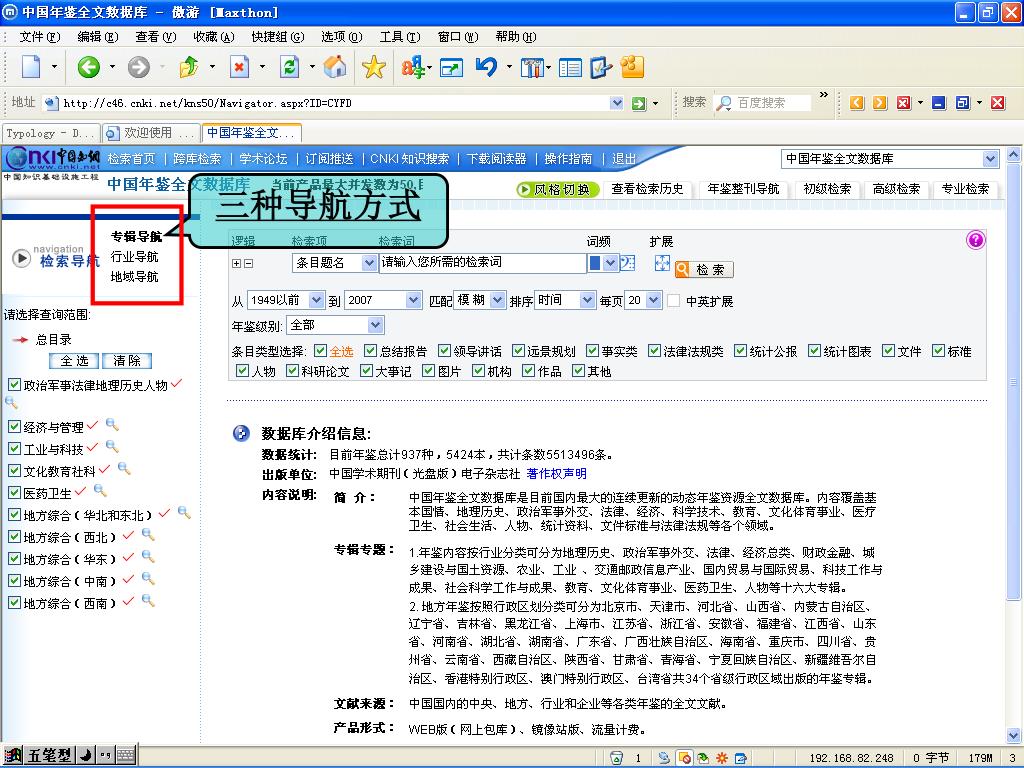Screen dimensions: 1024x768
Task: Open the 工具(T) menu
Action: coord(400,37)
